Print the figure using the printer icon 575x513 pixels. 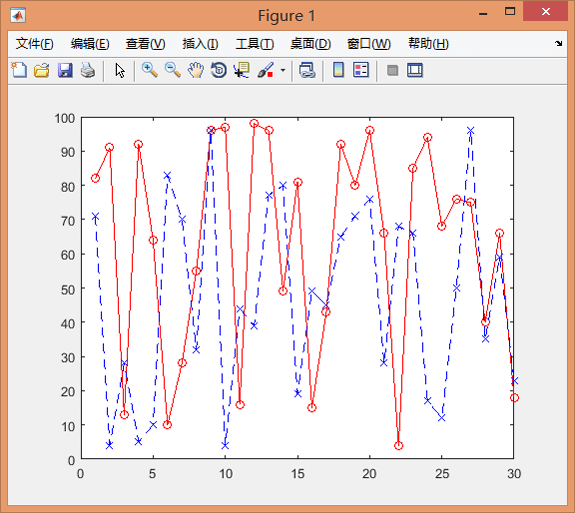pos(88,70)
